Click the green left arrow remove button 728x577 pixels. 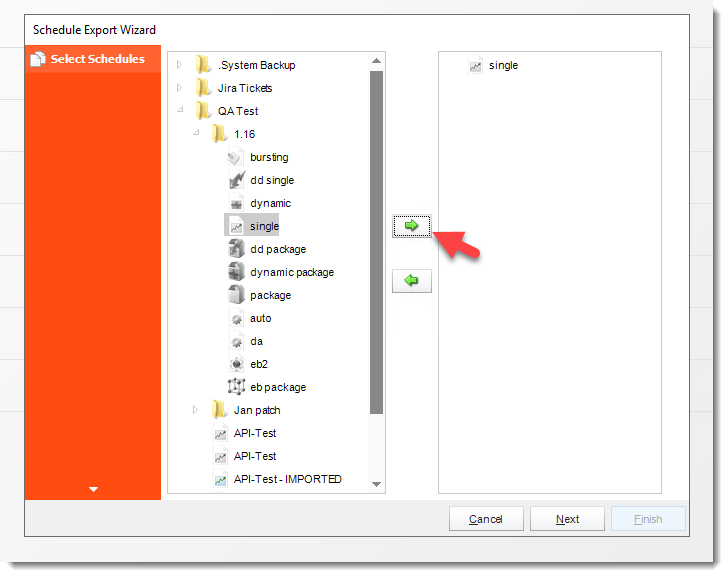tap(411, 281)
